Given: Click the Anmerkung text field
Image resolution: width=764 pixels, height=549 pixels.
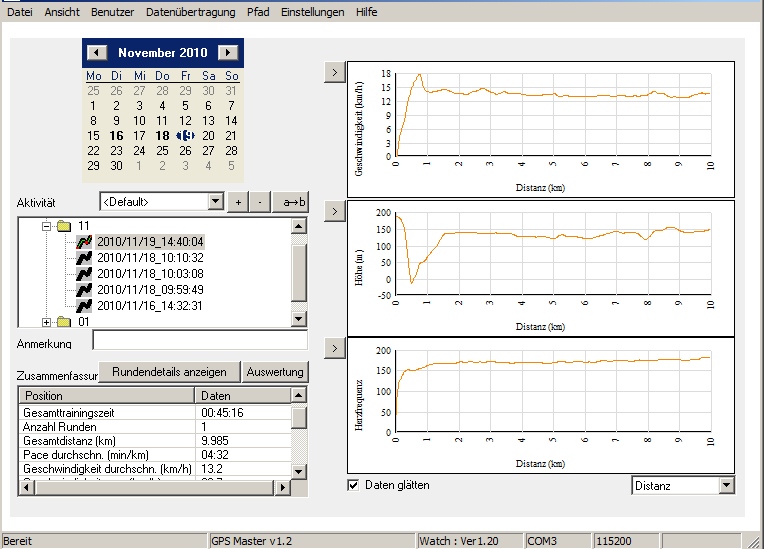Looking at the screenshot, I should click(x=199, y=342).
